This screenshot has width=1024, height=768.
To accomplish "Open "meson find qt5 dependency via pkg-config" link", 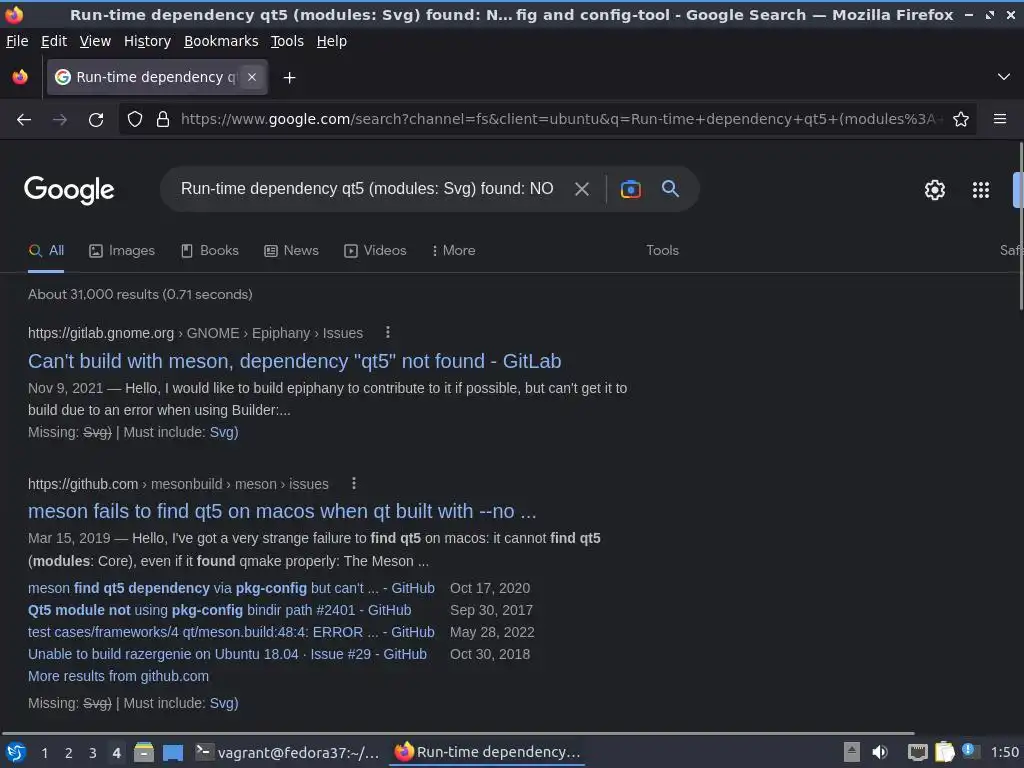I will (231, 588).
